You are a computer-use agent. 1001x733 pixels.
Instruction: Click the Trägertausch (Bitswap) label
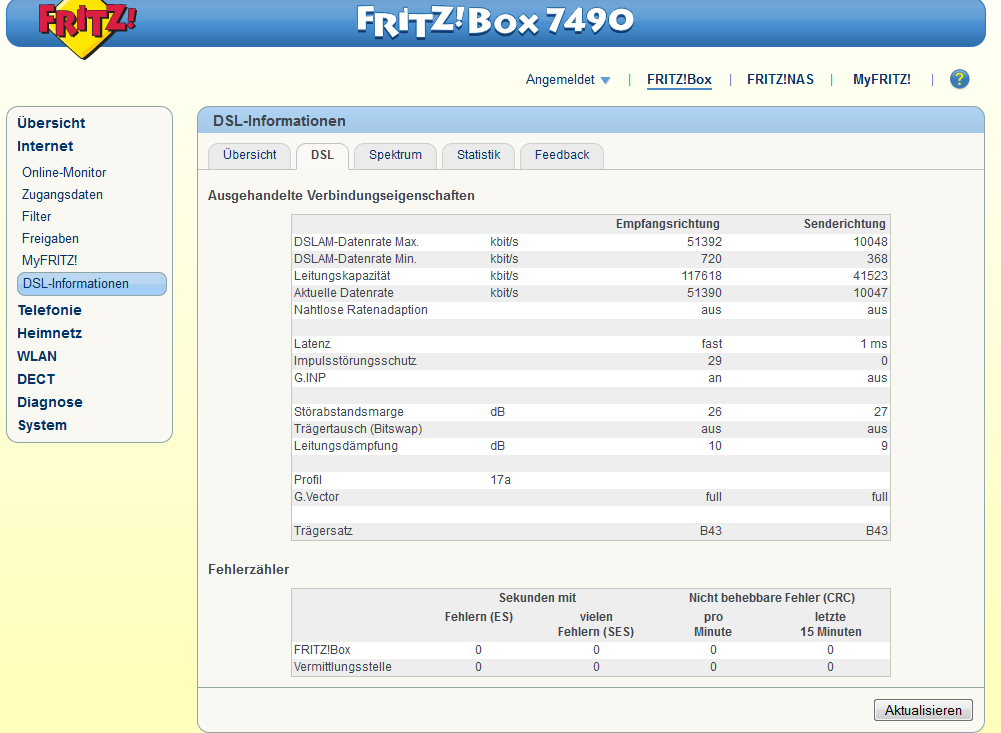[358, 429]
